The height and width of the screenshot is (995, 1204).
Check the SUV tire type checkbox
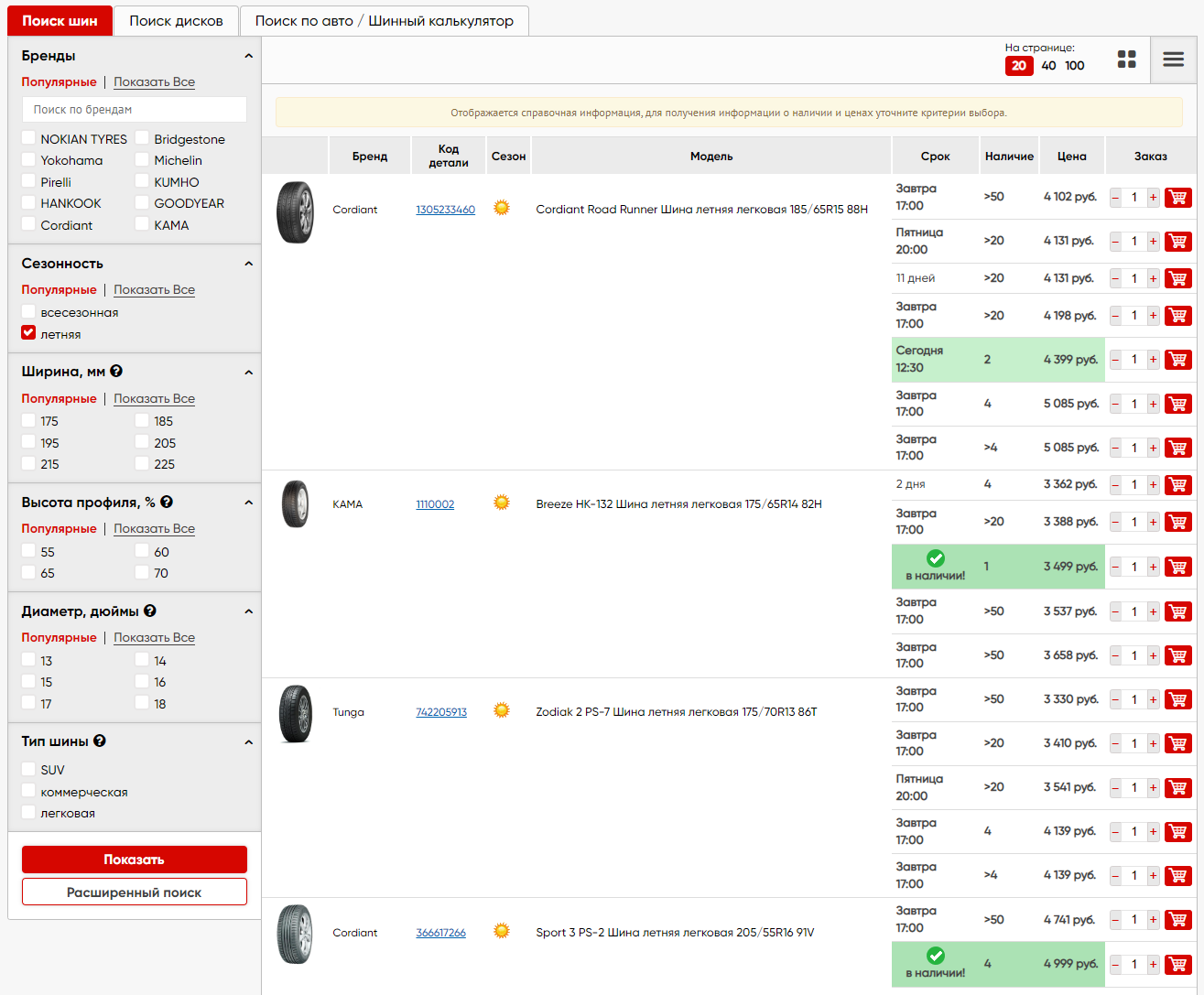point(28,769)
